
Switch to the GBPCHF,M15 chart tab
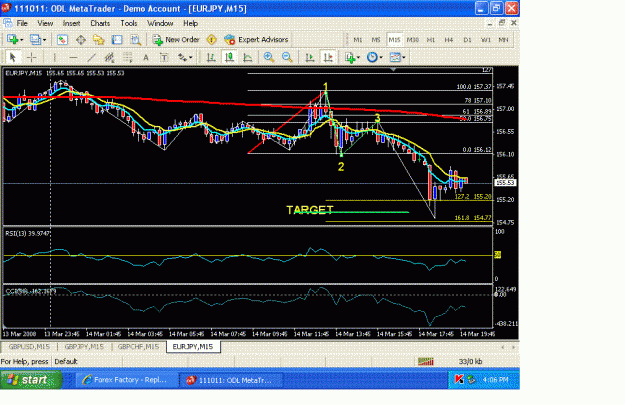pos(138,347)
